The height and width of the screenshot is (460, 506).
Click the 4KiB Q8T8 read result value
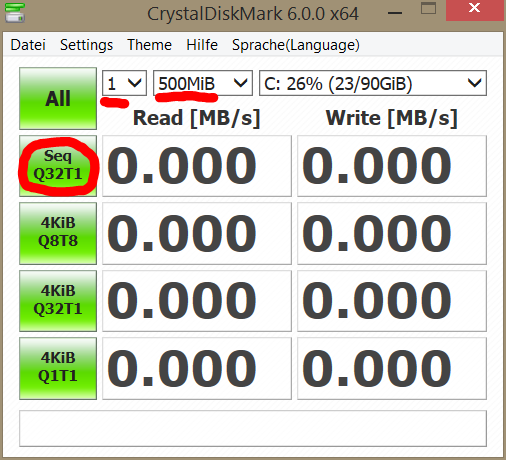point(197,233)
